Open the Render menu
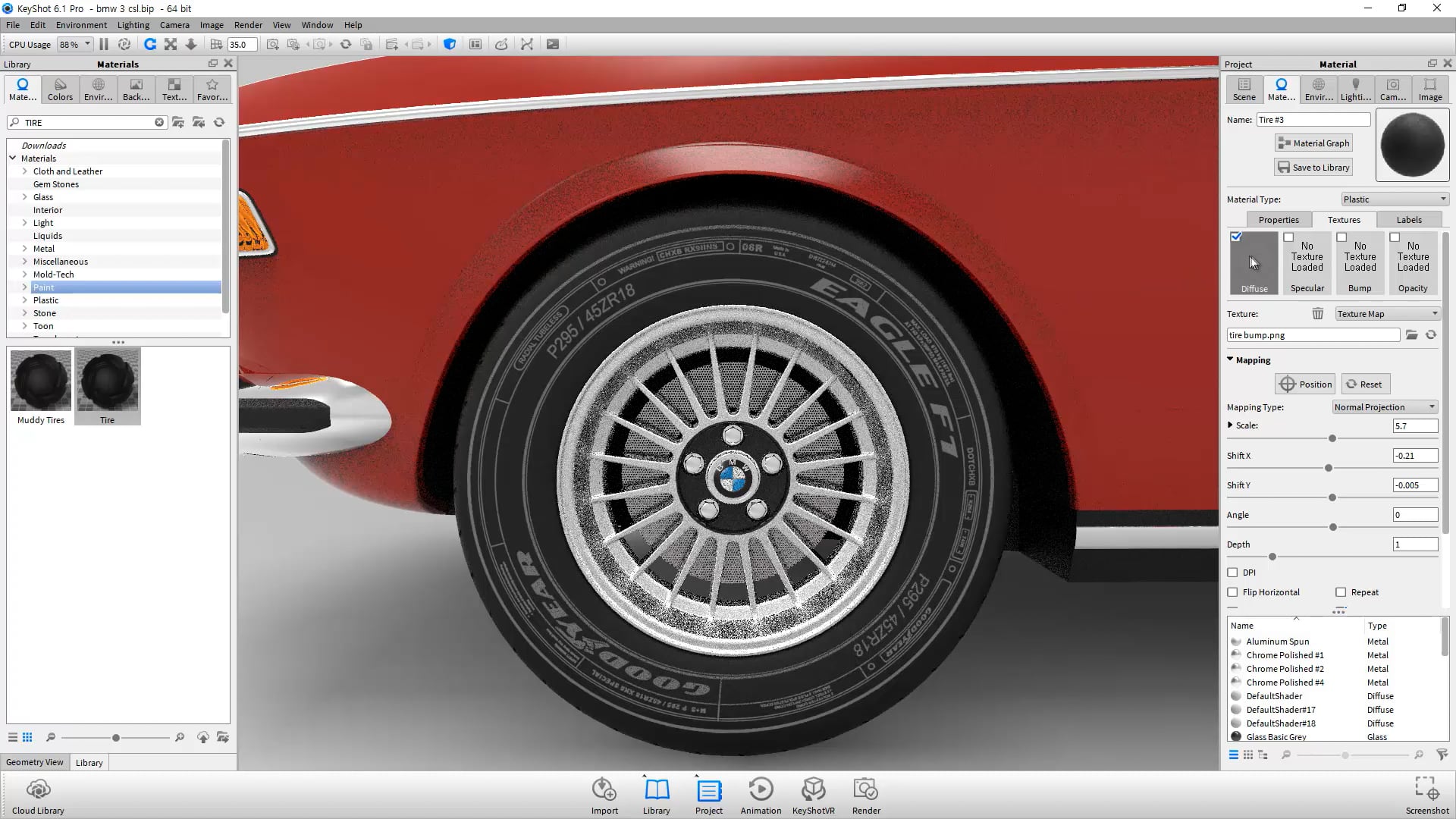1456x819 pixels. pyautogui.click(x=248, y=25)
